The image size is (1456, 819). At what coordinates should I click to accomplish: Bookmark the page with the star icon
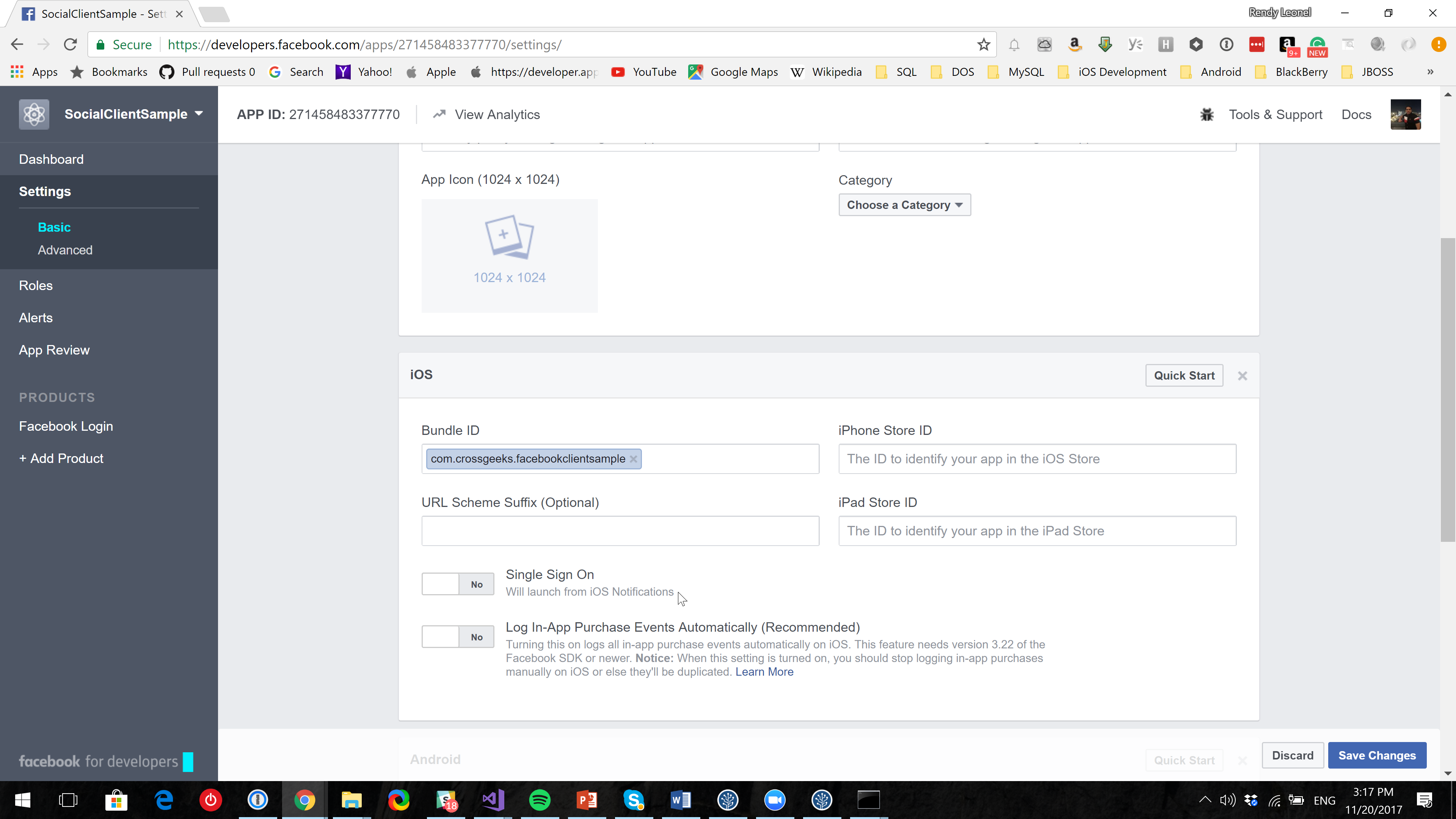click(x=984, y=45)
